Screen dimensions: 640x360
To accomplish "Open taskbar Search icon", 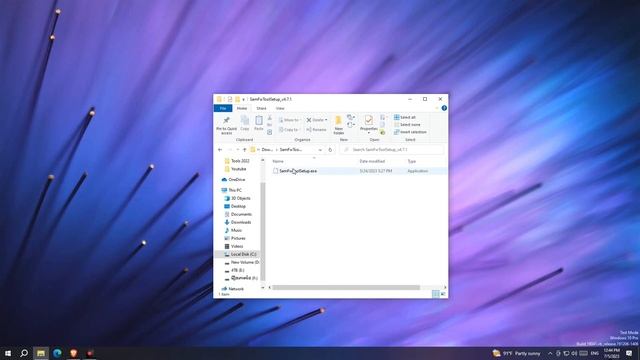I will (x=24, y=353).
